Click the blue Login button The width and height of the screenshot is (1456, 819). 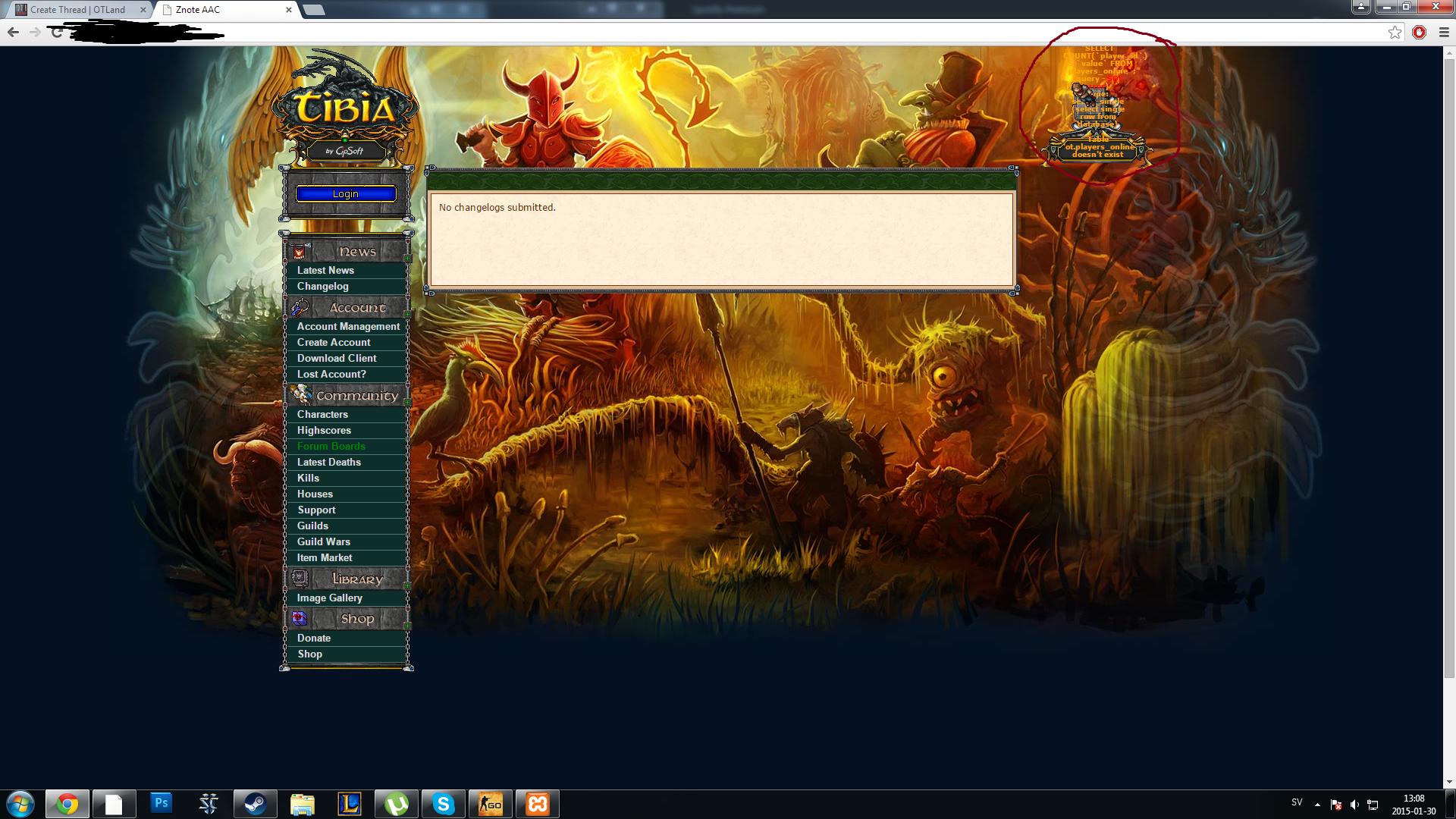346,193
